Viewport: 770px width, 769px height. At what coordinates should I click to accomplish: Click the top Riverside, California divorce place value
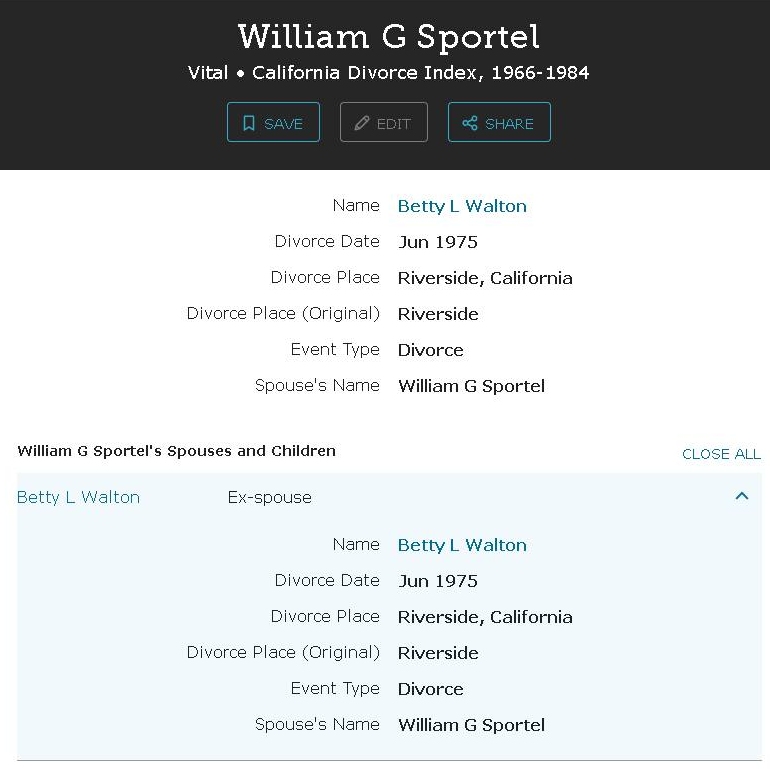[485, 278]
